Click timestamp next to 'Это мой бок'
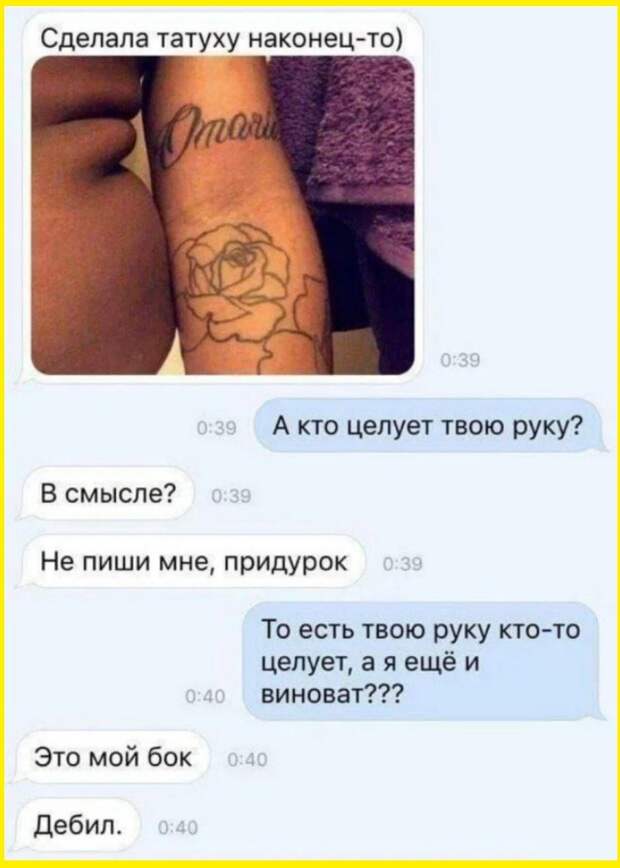620x868 pixels. click(x=247, y=761)
